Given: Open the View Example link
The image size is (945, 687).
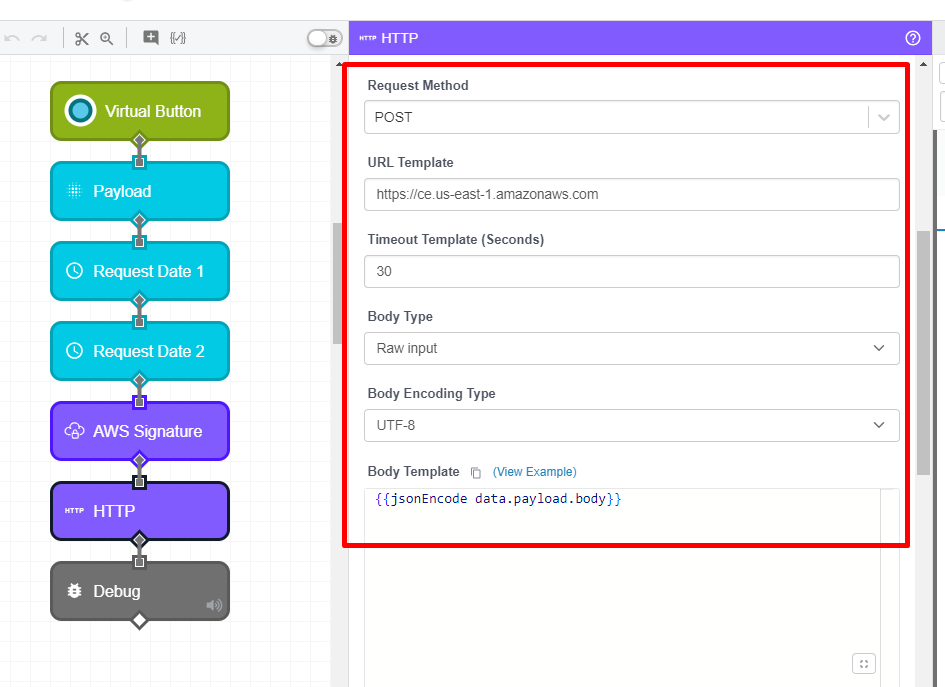Looking at the screenshot, I should [535, 472].
